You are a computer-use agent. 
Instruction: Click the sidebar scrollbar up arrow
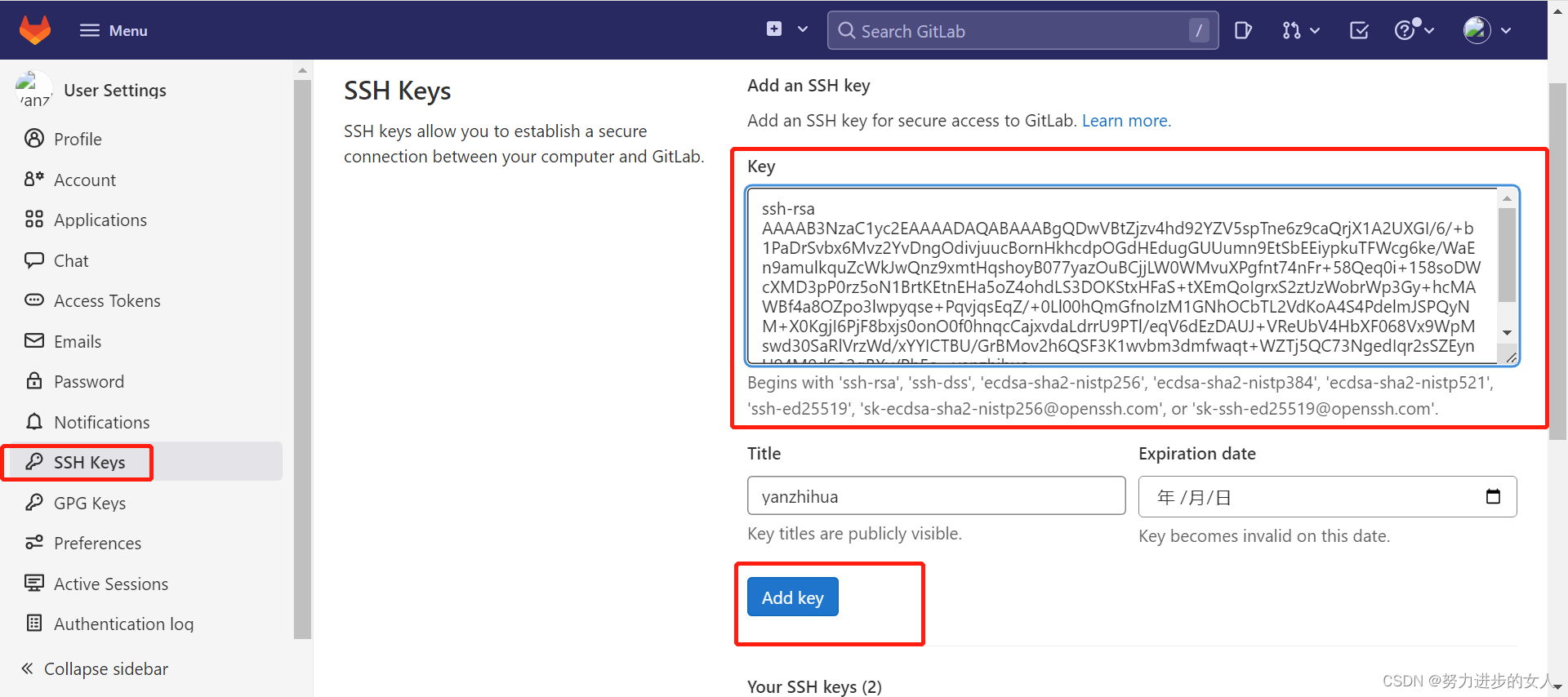click(x=302, y=70)
